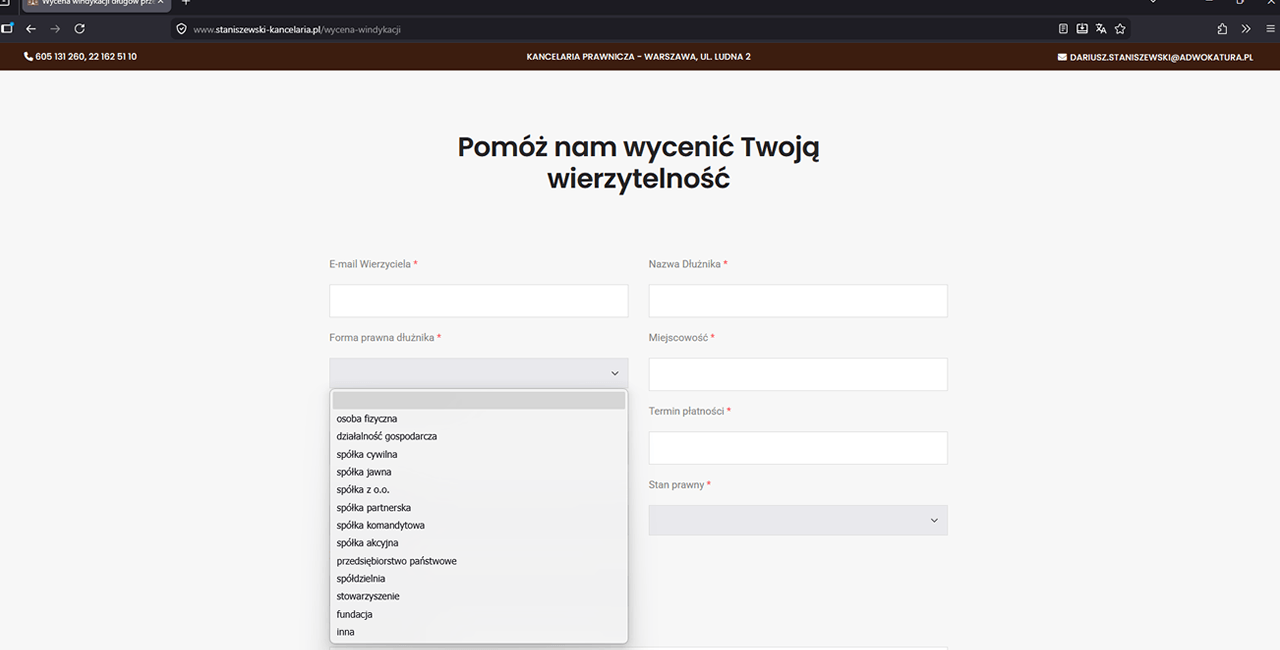The image size is (1280, 650).
Task: Open a new browser tab
Action: click(x=185, y=3)
